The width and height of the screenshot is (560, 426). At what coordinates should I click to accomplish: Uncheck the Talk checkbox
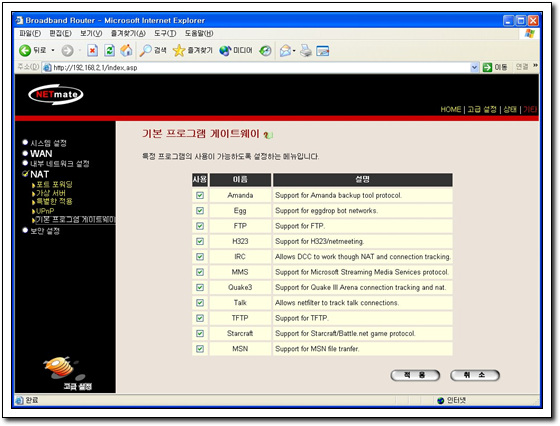coord(200,303)
